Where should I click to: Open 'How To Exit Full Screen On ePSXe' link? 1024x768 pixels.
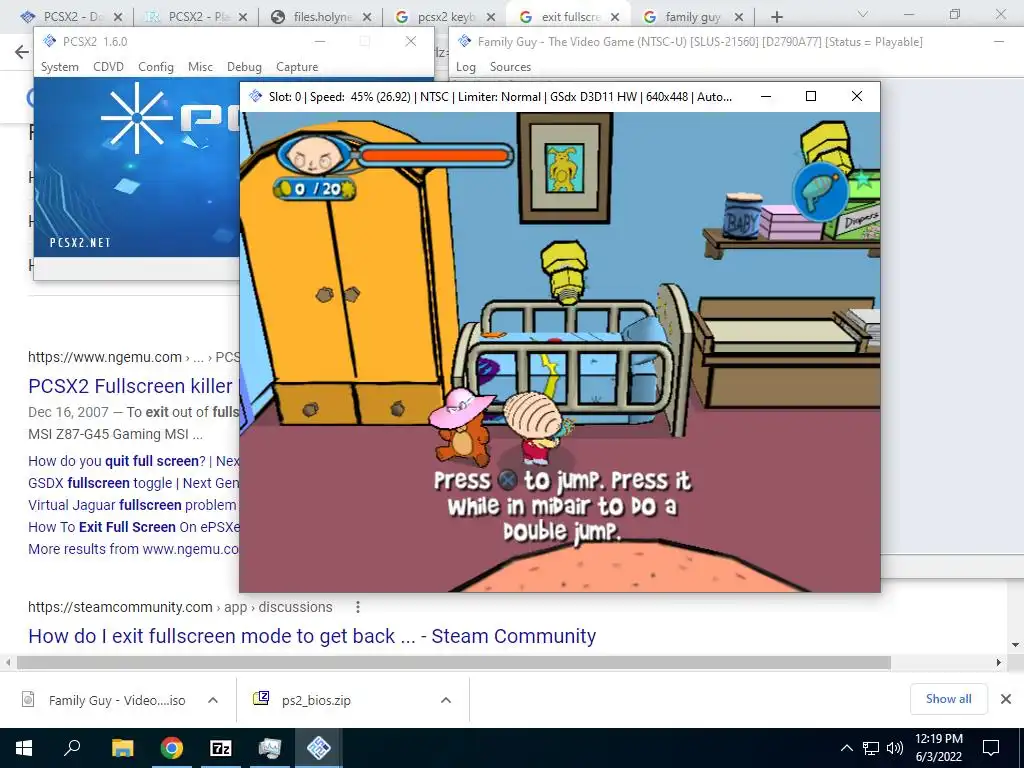point(133,527)
